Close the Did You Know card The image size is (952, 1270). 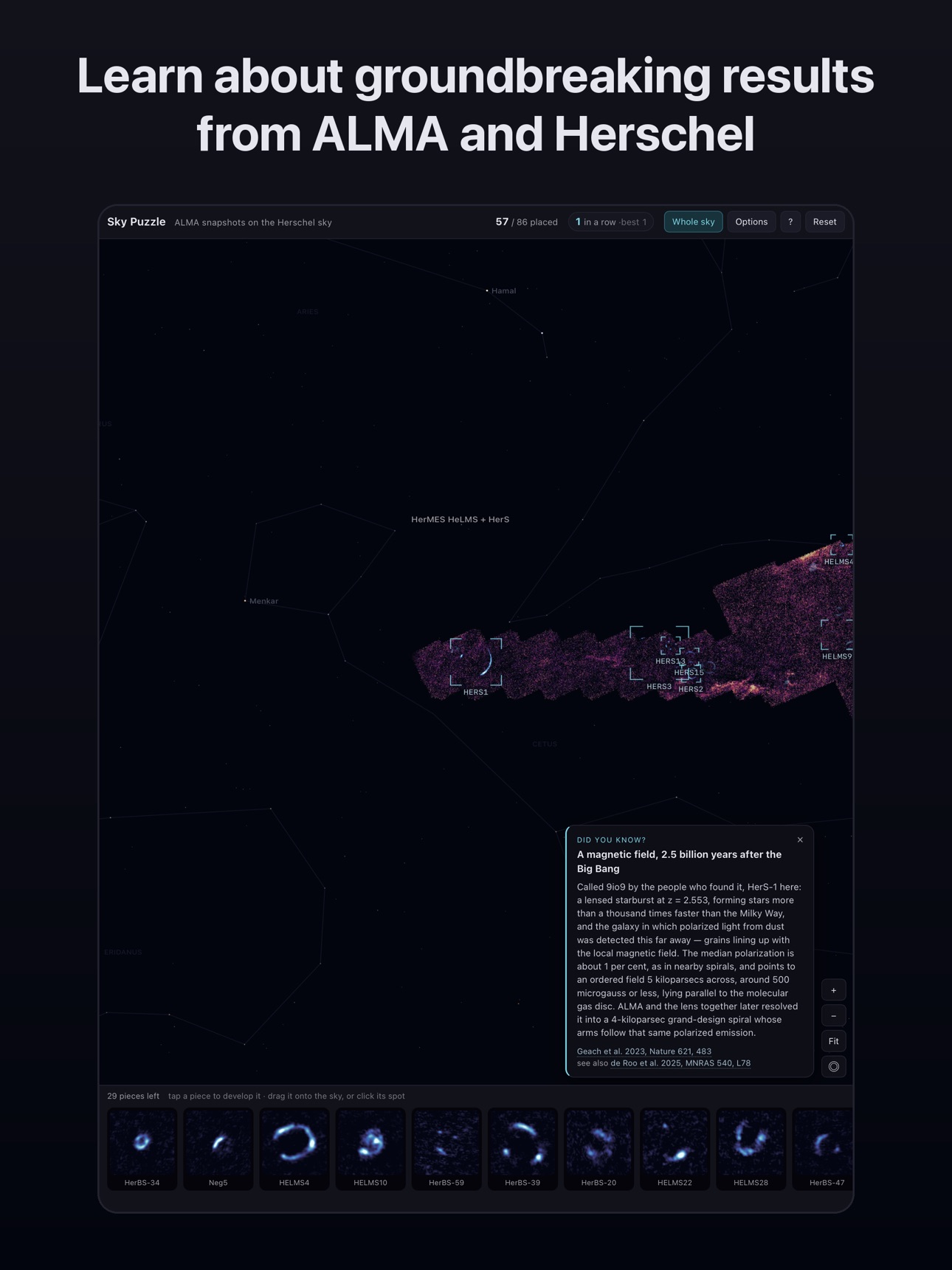coord(800,840)
